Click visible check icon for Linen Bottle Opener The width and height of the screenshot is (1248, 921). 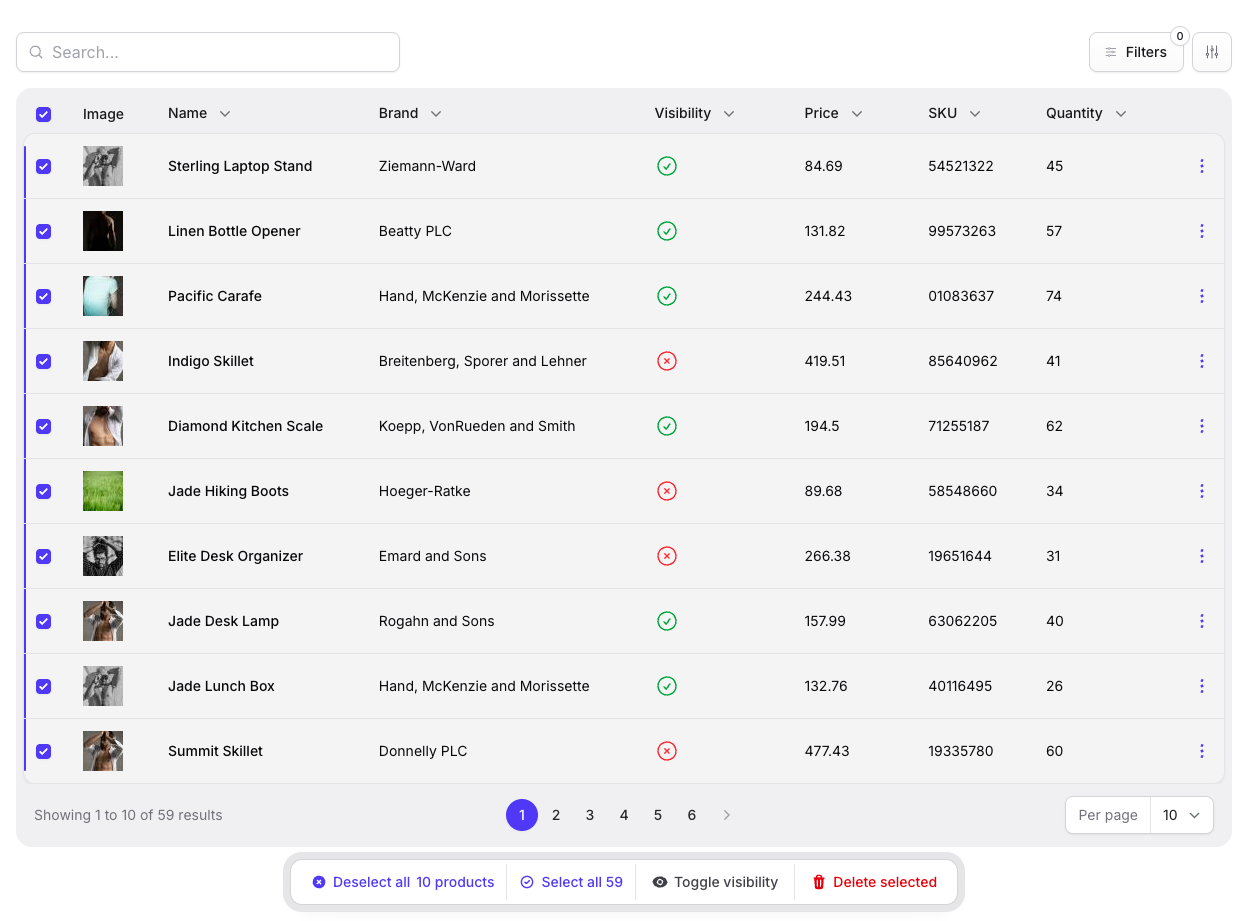click(x=667, y=231)
